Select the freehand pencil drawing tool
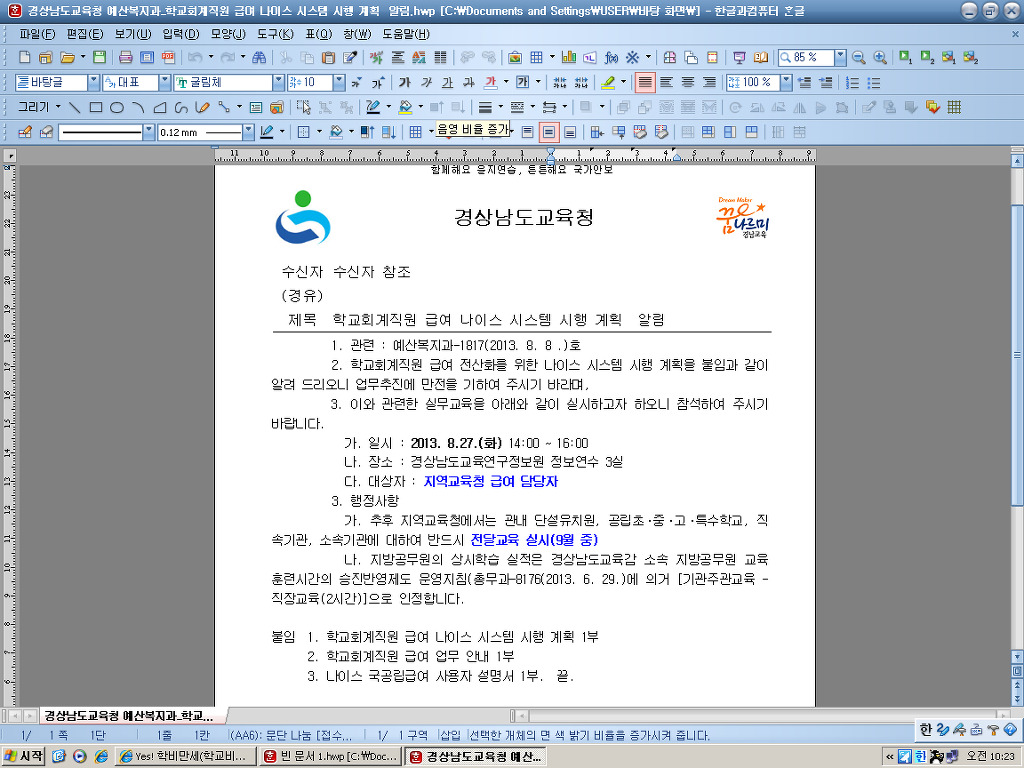 pos(202,107)
